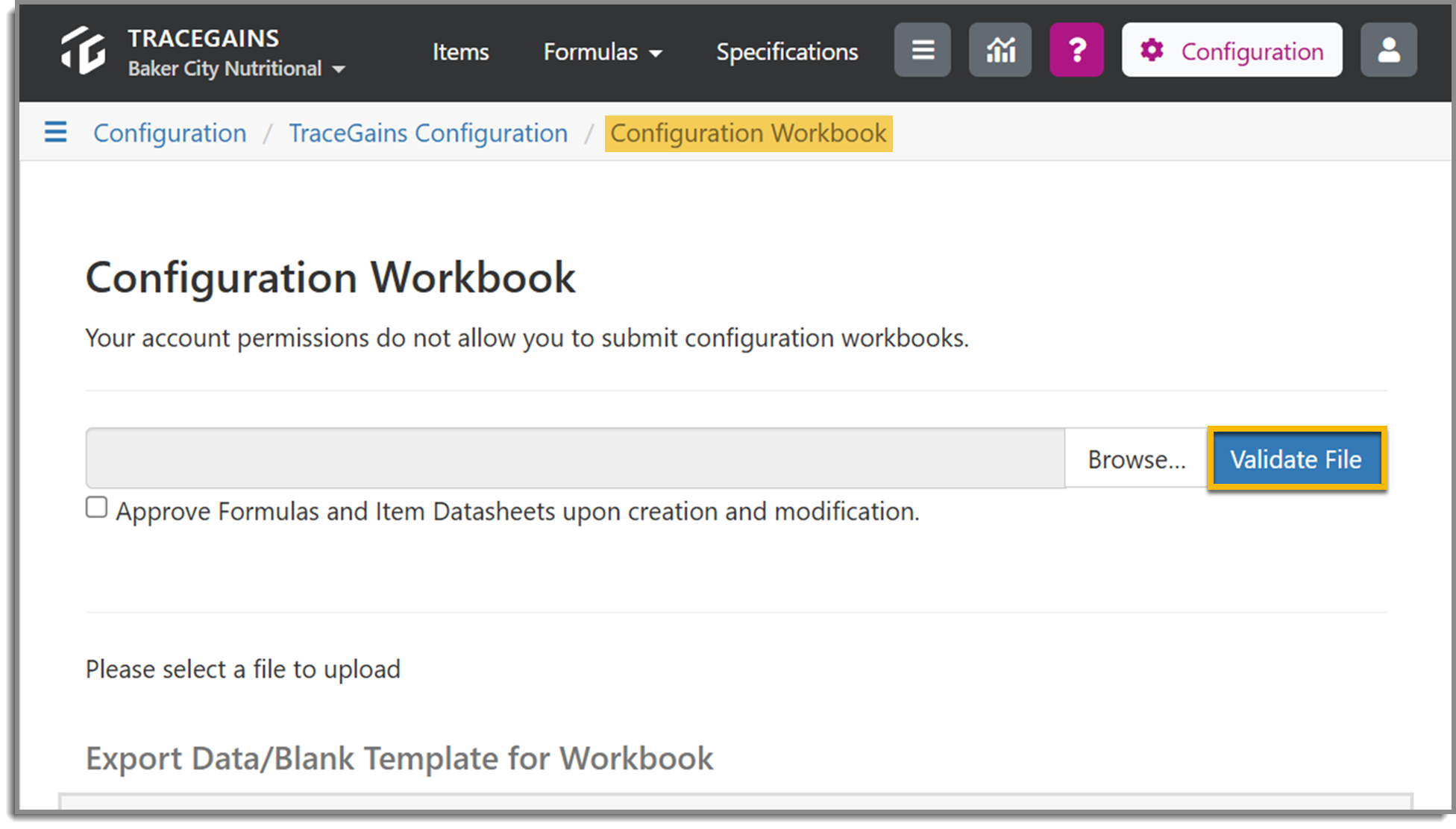
Task: Click the Browse... file button
Action: (1136, 458)
